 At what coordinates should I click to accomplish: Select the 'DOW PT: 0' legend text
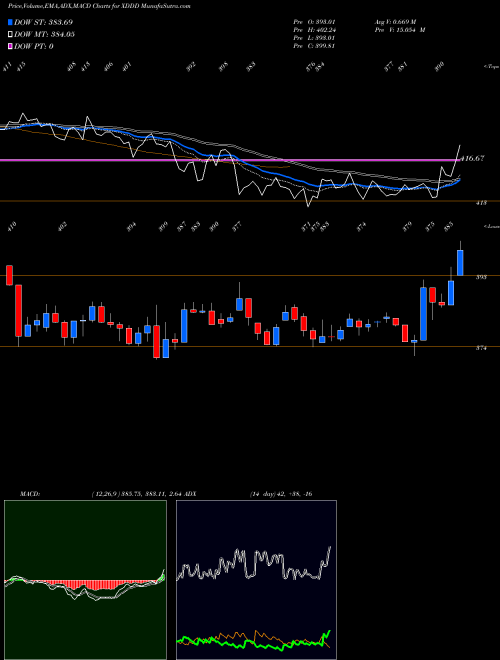(34, 46)
